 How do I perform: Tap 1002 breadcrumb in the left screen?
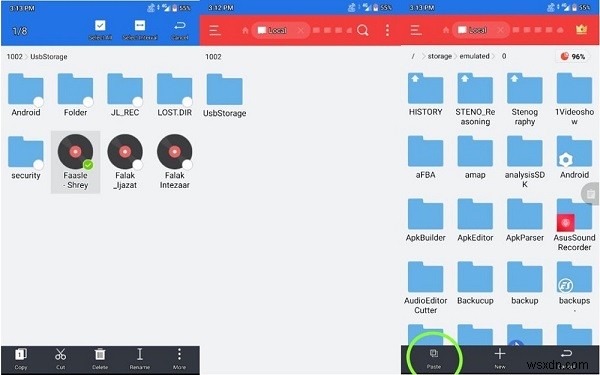pos(15,57)
